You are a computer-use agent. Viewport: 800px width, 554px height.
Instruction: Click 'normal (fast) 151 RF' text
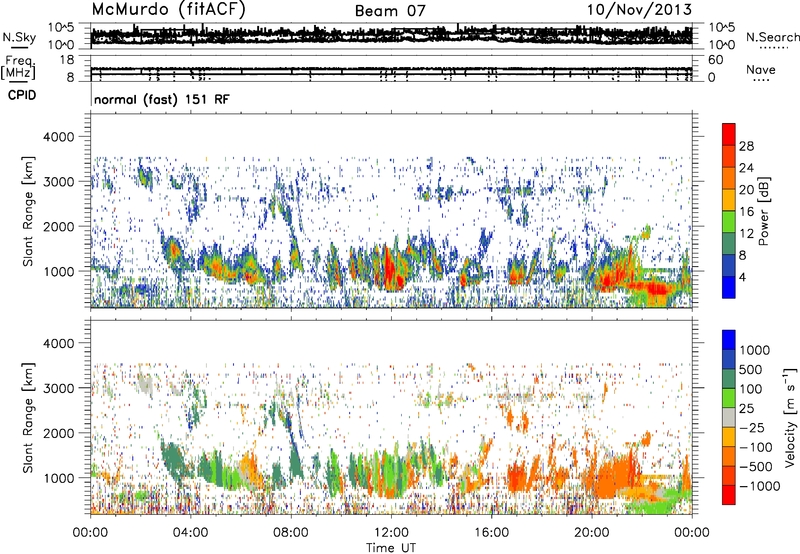(162, 99)
